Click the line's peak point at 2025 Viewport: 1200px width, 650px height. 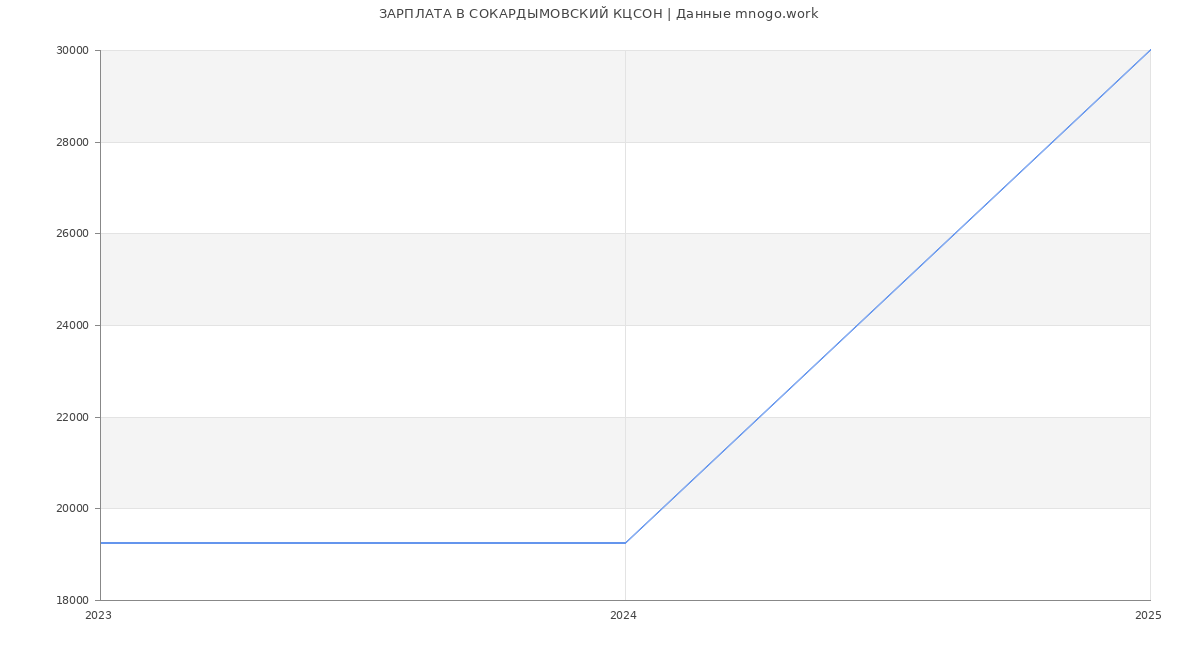click(x=1150, y=50)
